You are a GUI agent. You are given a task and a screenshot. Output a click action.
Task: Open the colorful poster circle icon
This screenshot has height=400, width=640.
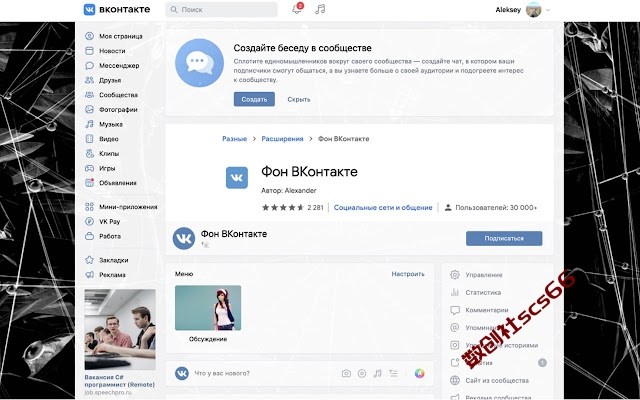419,373
